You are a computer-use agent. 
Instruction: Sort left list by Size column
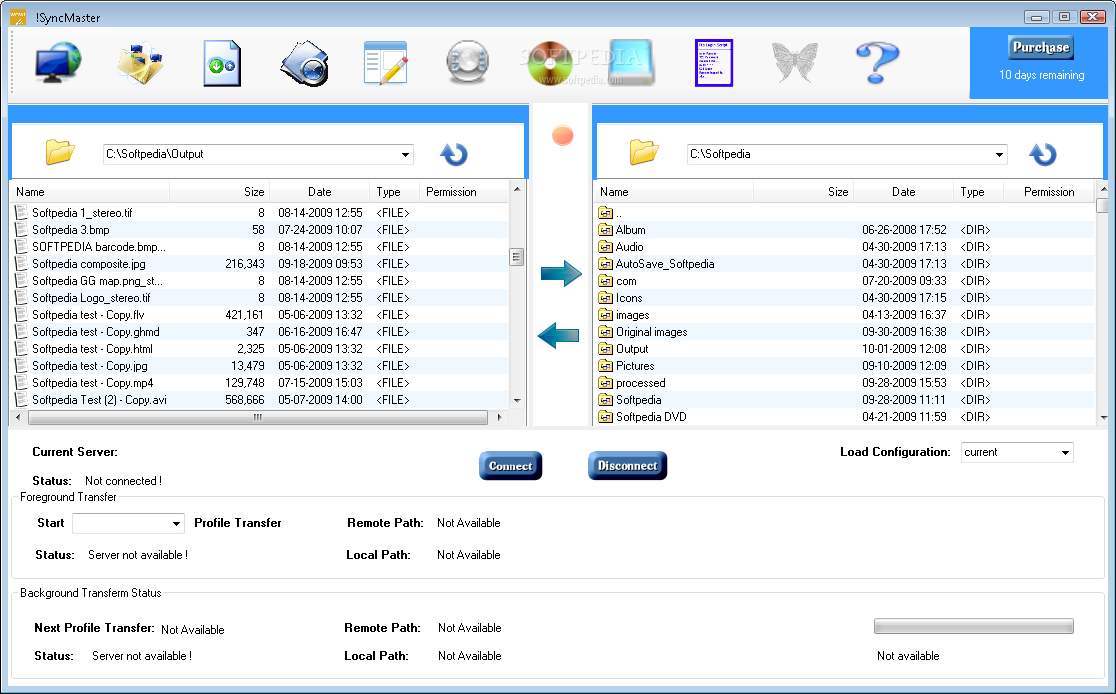[220, 192]
